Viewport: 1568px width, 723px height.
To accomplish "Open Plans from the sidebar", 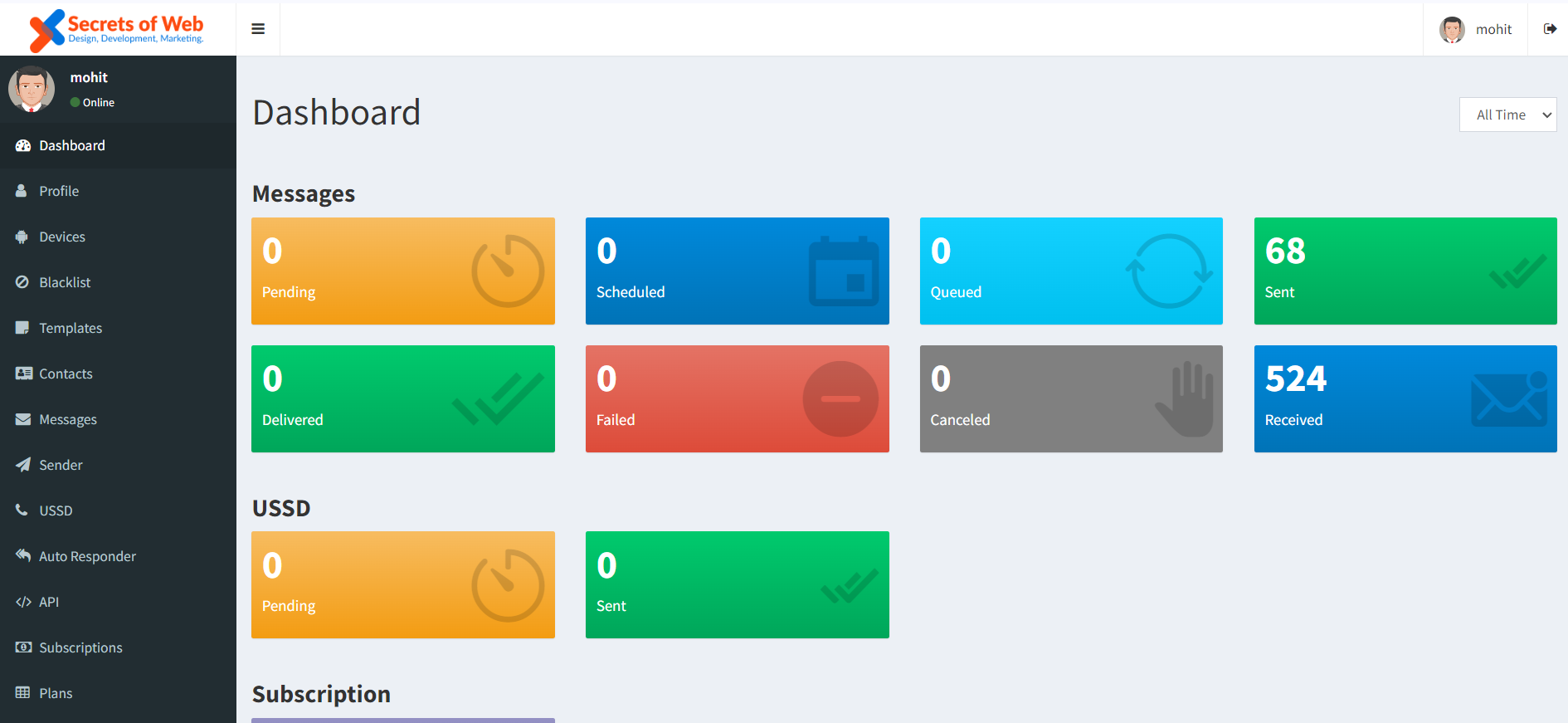I will (x=56, y=693).
